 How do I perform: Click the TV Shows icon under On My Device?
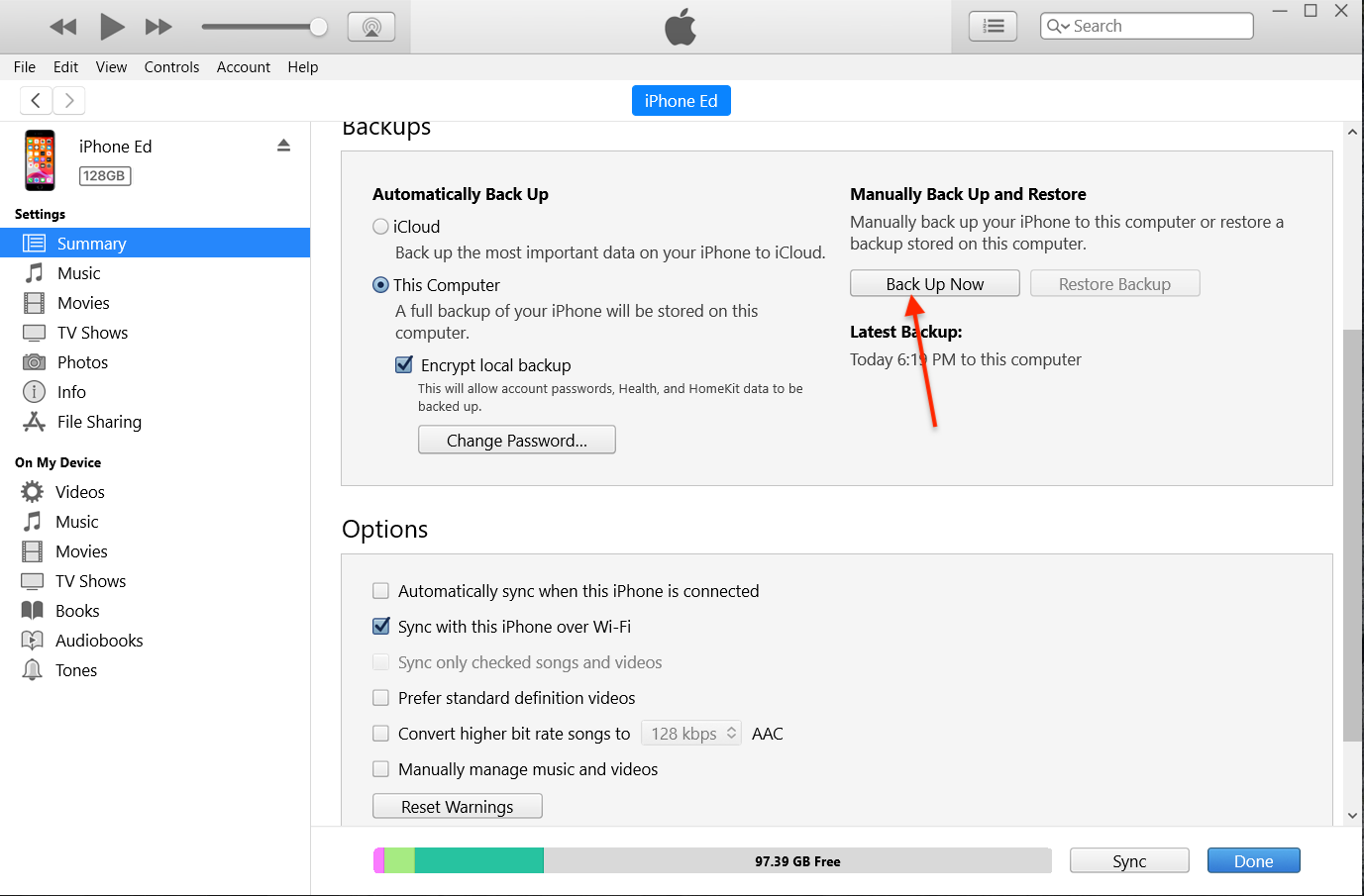(x=33, y=581)
